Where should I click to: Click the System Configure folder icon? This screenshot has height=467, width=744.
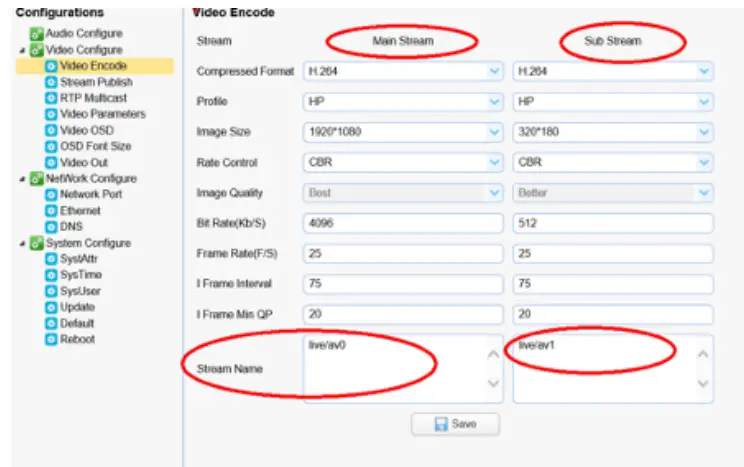point(37,243)
